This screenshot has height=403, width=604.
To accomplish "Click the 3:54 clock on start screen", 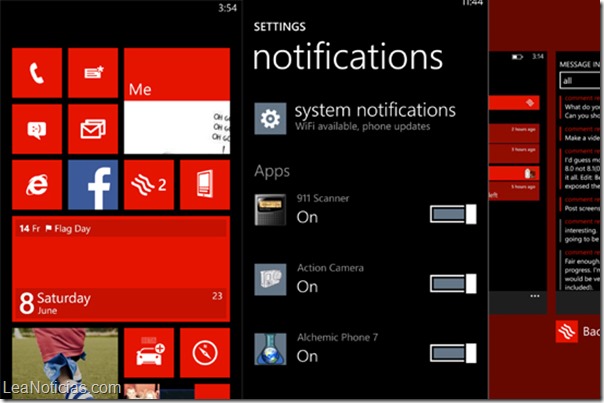I will point(227,8).
